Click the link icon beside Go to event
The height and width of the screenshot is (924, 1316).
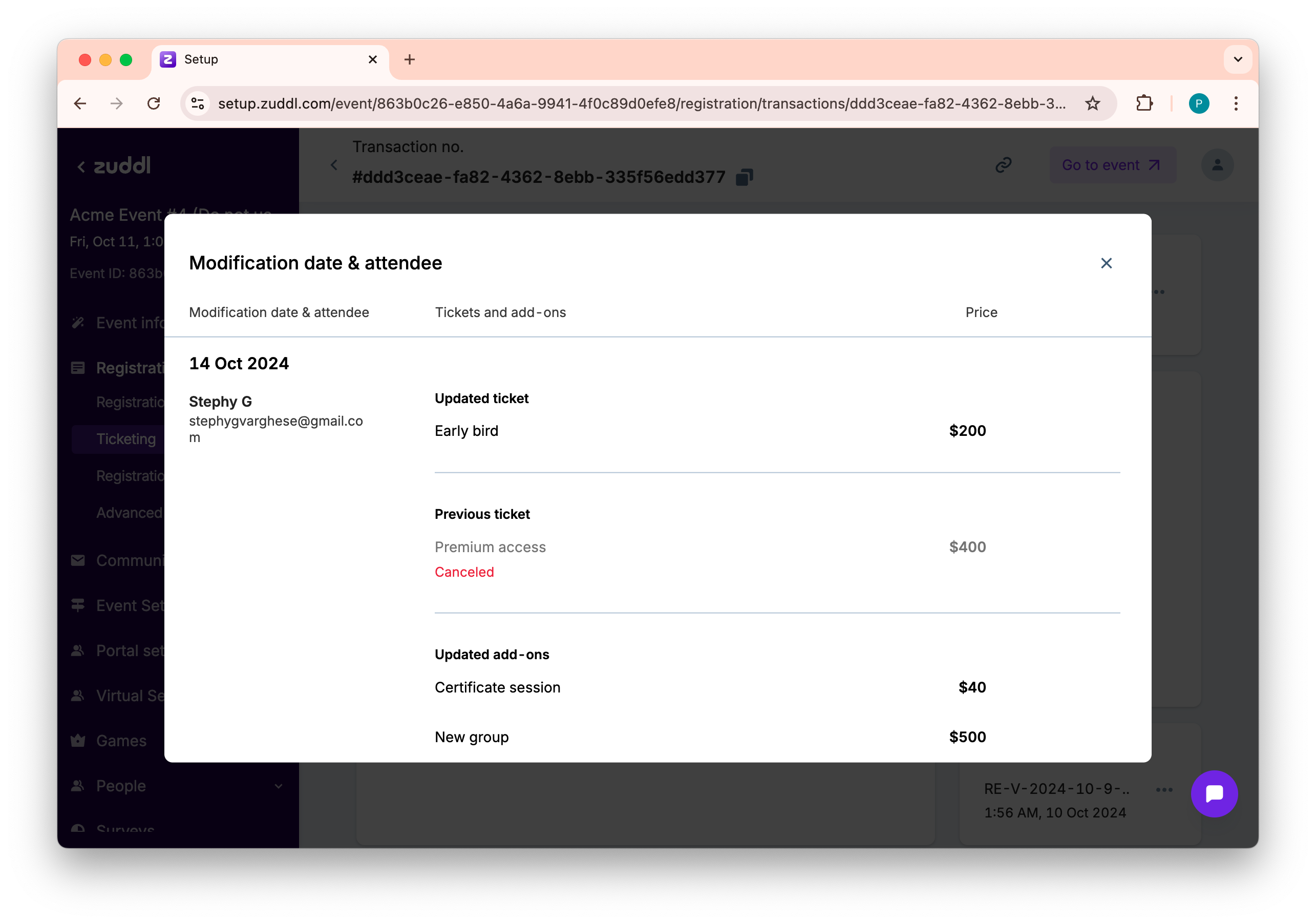click(x=1003, y=165)
